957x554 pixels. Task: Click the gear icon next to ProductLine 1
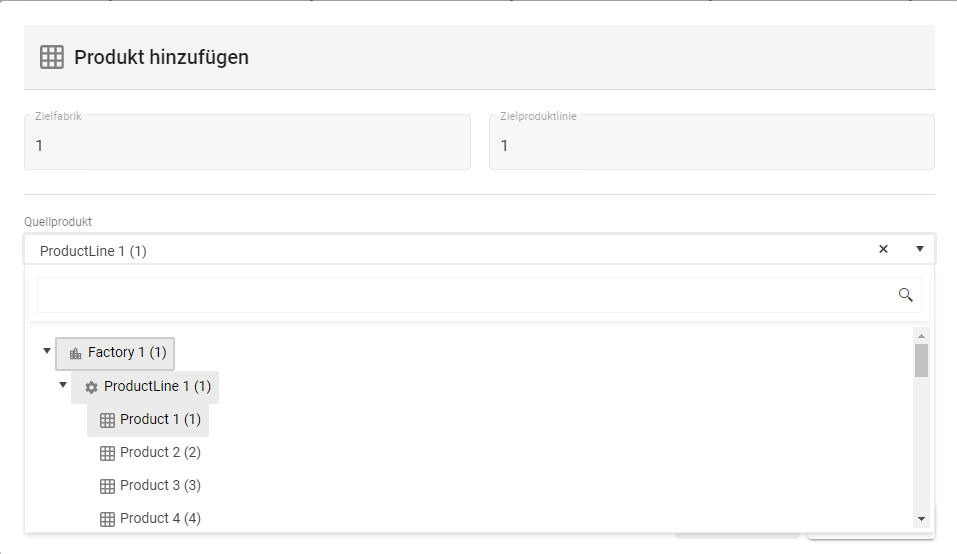[91, 387]
